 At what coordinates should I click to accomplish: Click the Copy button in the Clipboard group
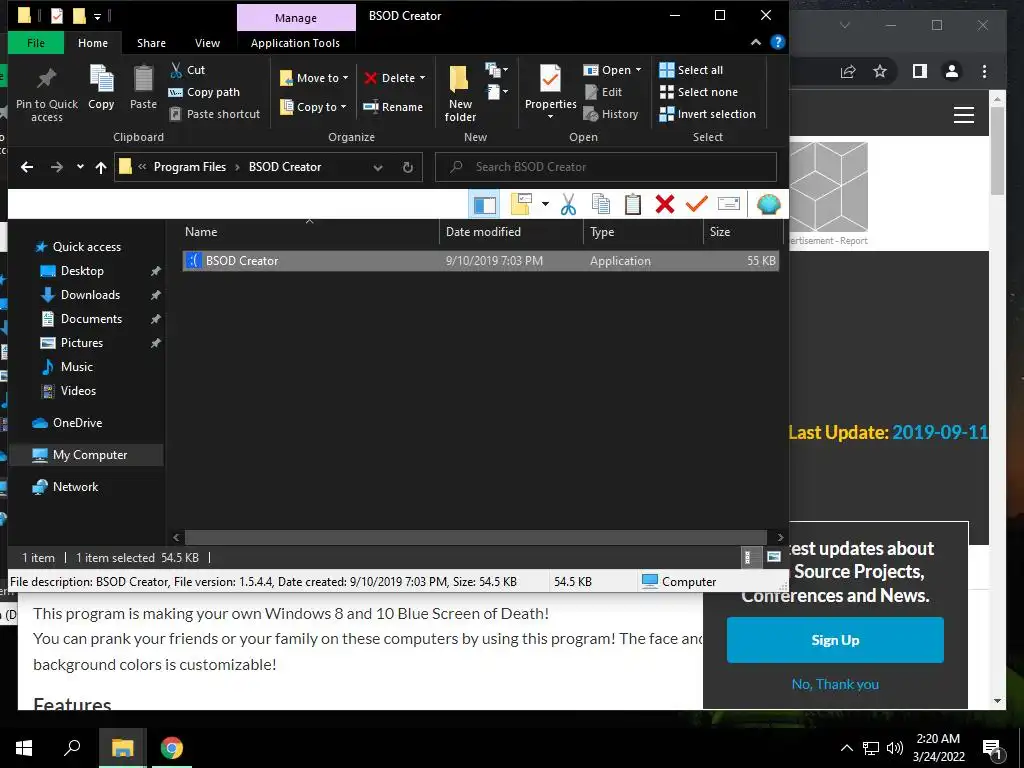tap(101, 88)
